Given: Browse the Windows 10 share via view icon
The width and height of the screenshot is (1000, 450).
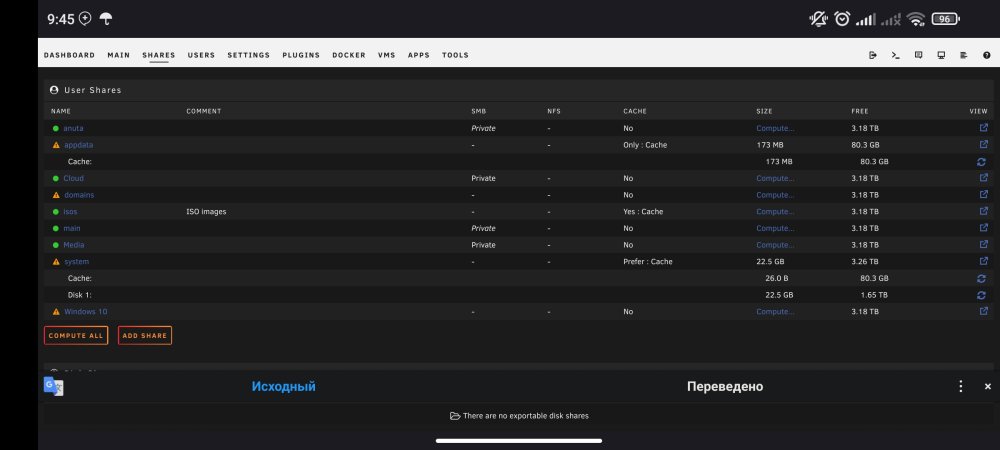Looking at the screenshot, I should click(x=983, y=312).
